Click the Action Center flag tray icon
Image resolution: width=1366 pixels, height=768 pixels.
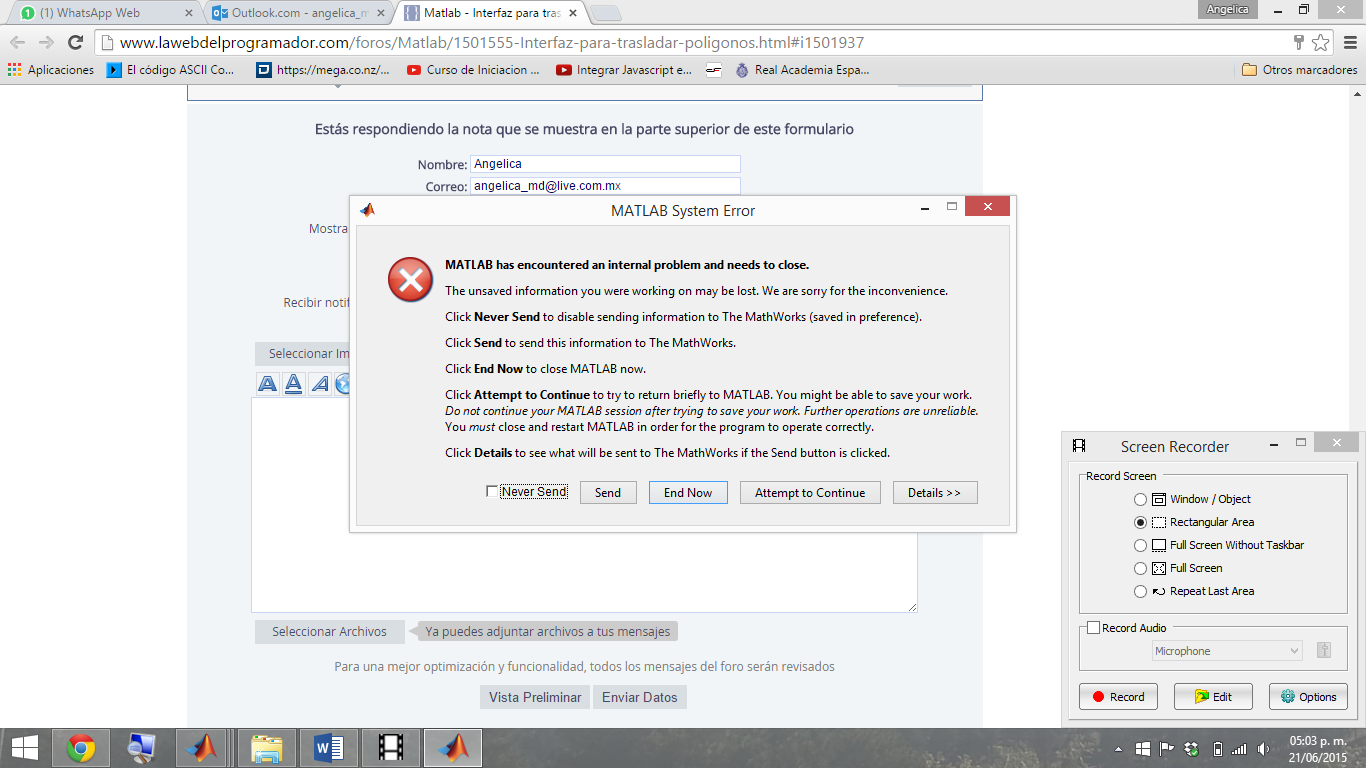click(x=1166, y=749)
